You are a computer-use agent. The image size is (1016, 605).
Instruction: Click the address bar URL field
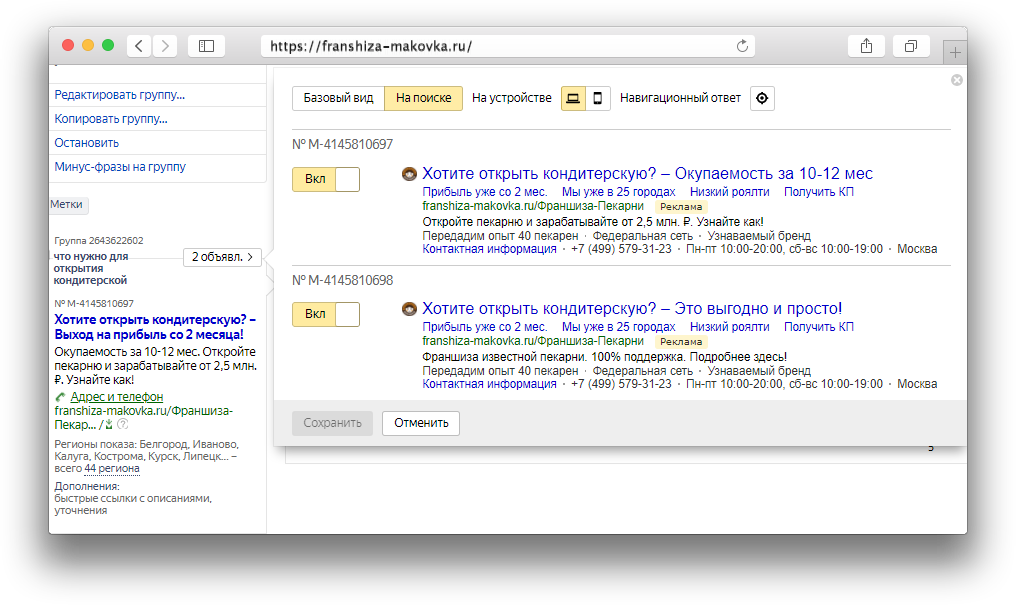pos(507,46)
